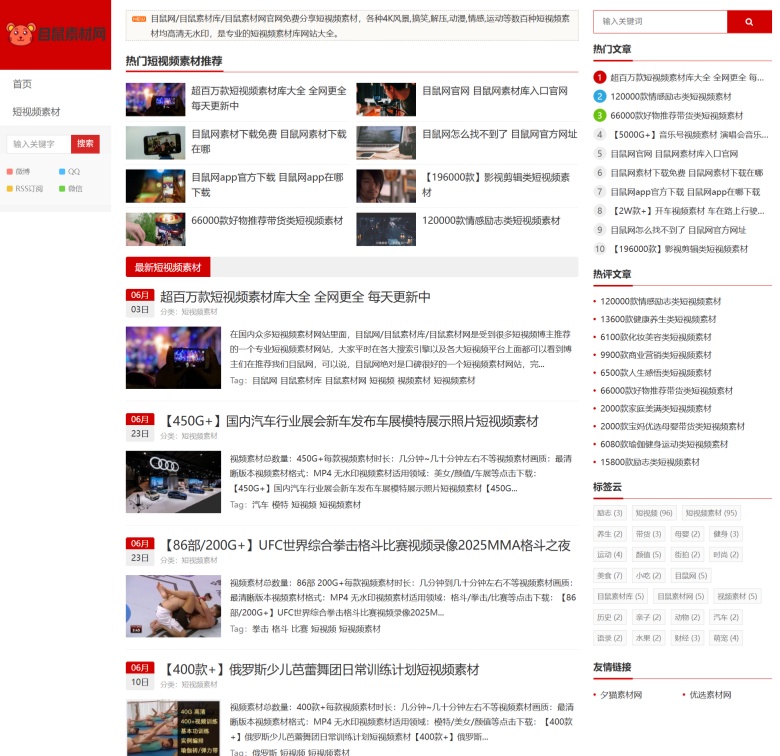Open 13600款健康养生类短视频素材 link
780x756 pixels.
pyautogui.click(x=658, y=319)
